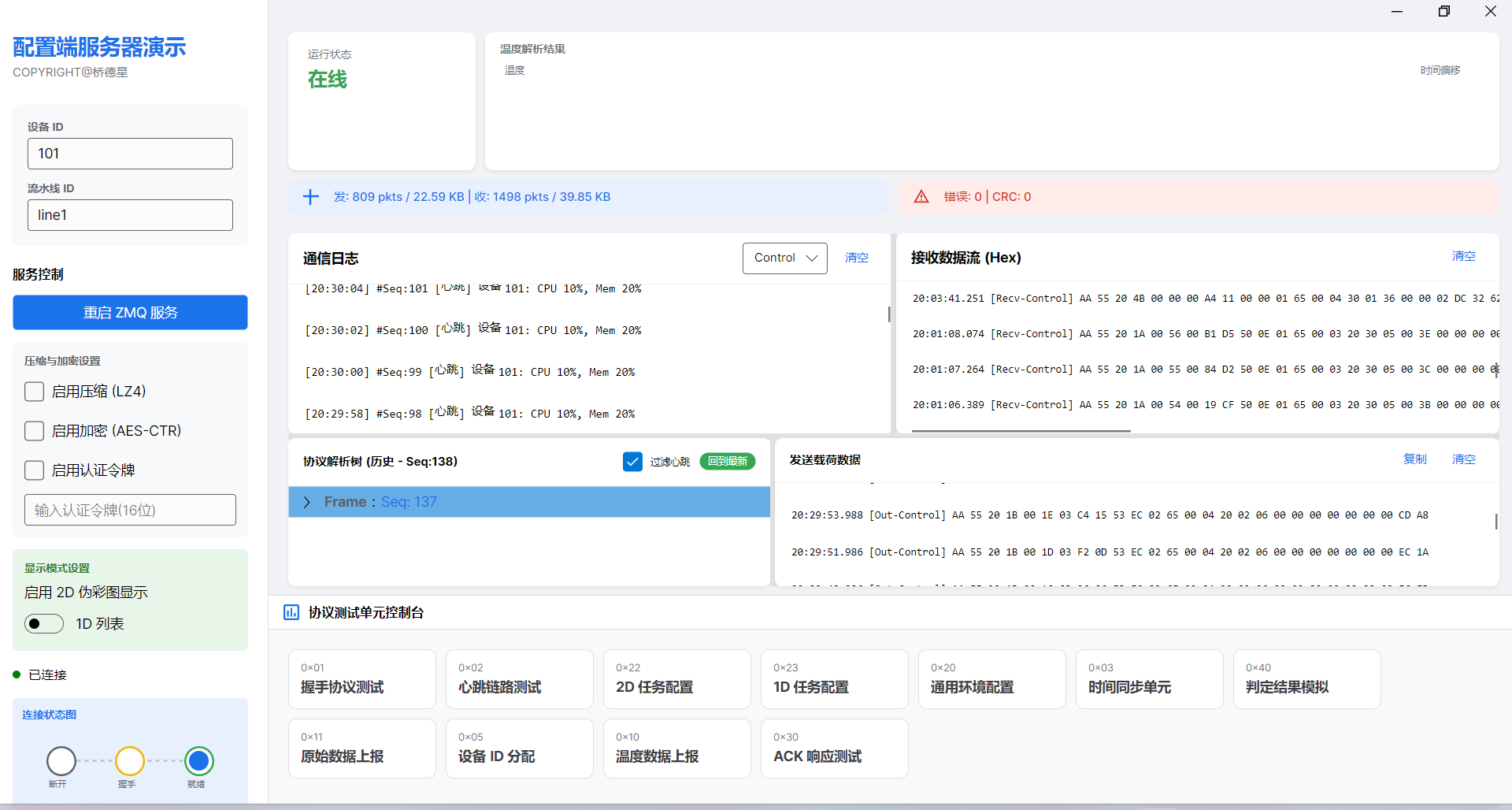Click the warning triangle error icon
This screenshot has width=1512, height=810.
pyautogui.click(x=921, y=197)
